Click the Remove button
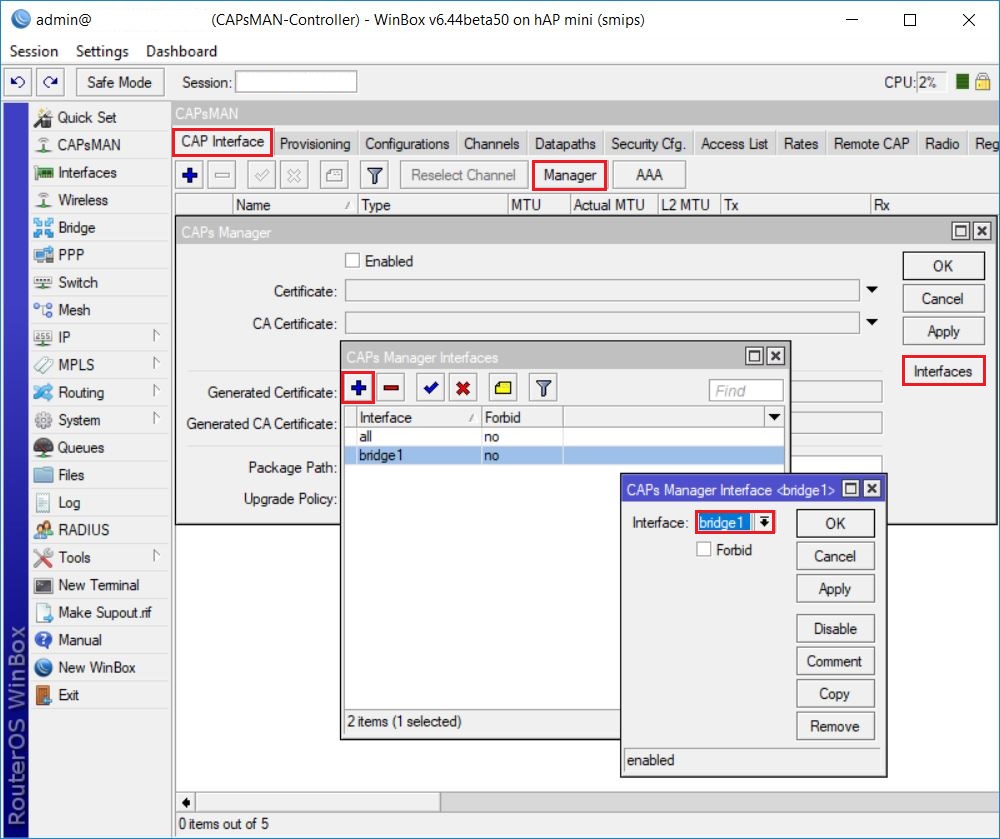 coord(835,726)
